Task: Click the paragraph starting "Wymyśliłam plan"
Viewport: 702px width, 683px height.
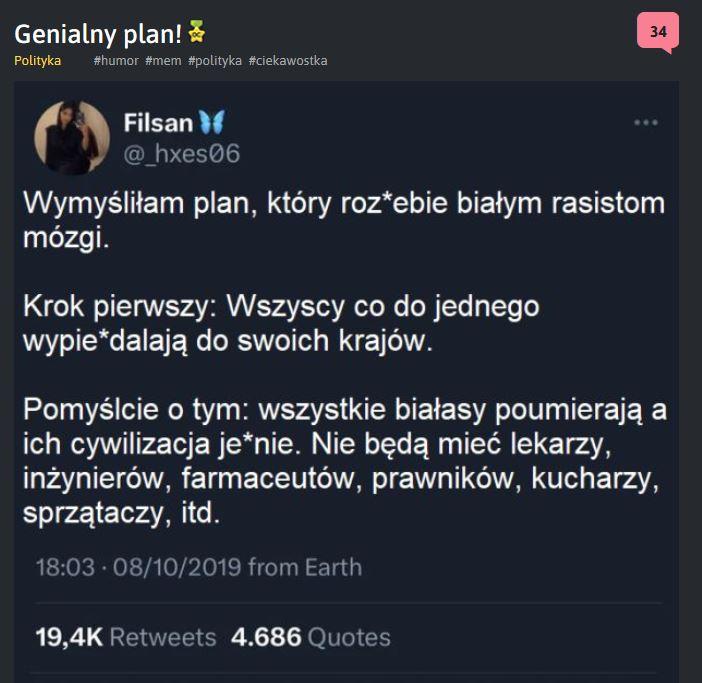Action: 343,221
